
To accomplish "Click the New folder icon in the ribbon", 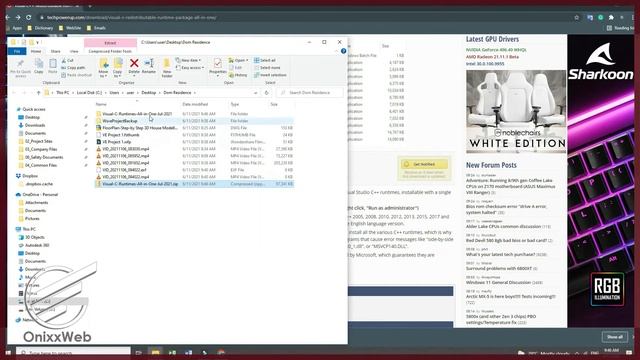I will [167, 68].
